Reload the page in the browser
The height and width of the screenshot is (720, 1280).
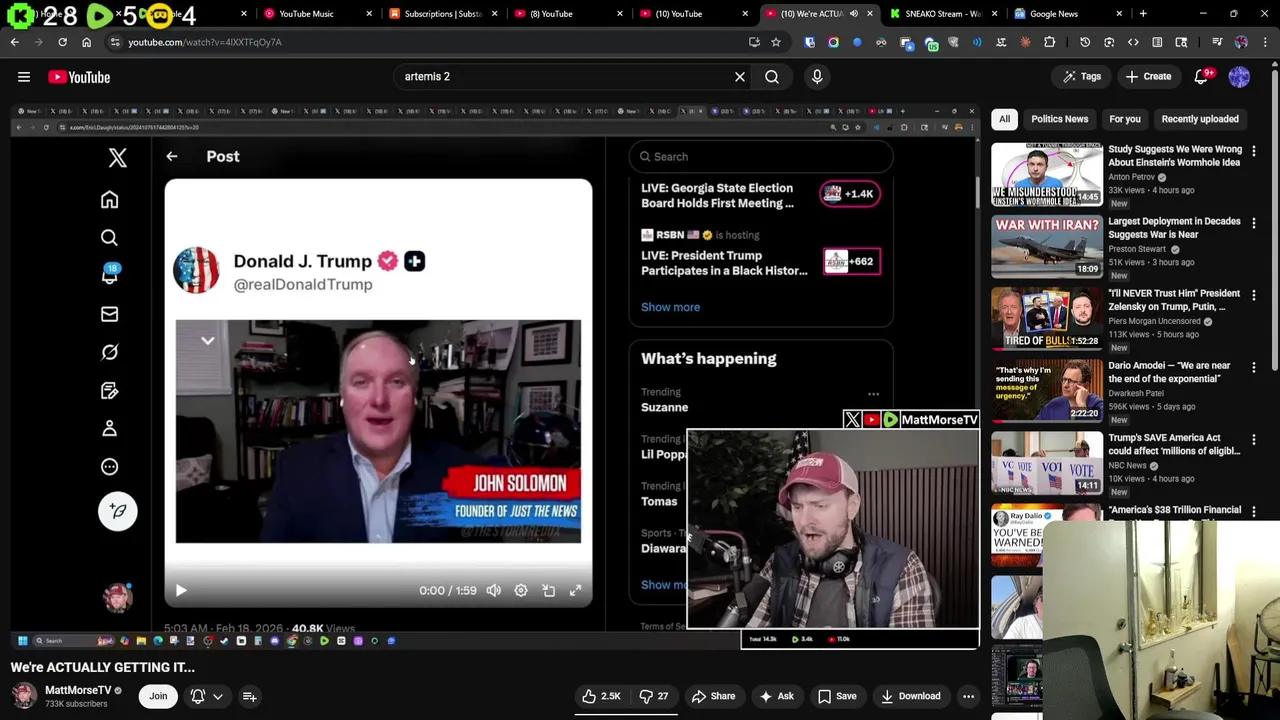tap(62, 42)
